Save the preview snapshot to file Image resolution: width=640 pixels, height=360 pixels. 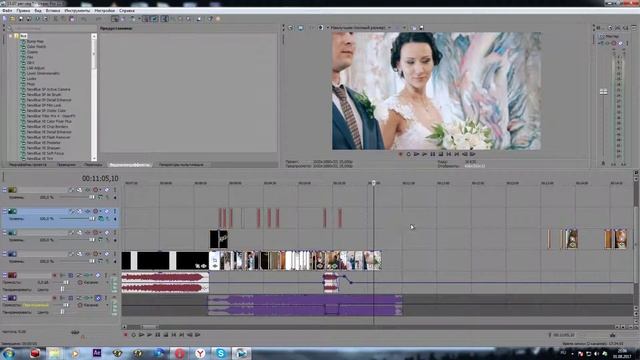pos(421,28)
